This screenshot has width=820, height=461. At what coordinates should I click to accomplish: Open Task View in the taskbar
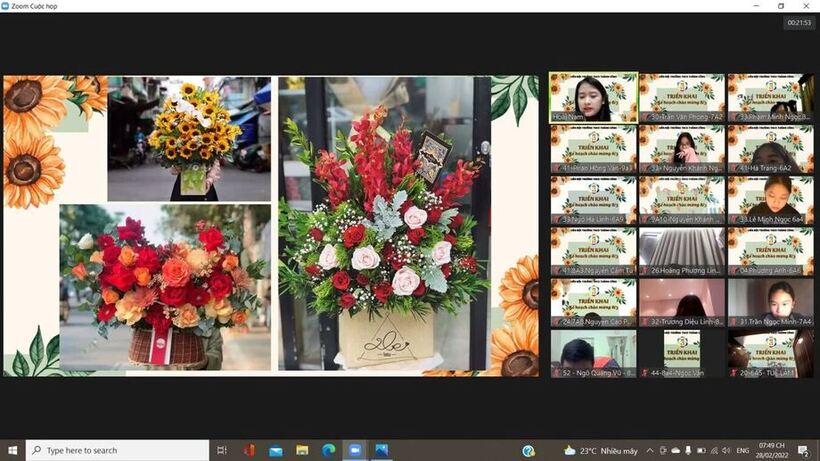tap(222, 450)
